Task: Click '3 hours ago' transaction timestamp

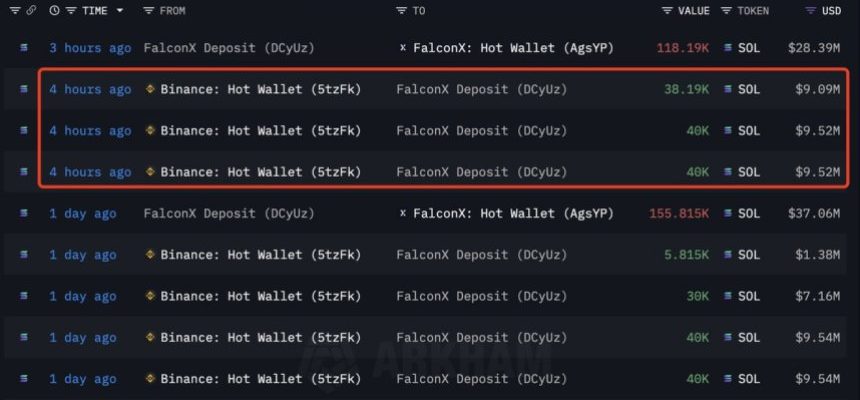Action: click(x=90, y=48)
